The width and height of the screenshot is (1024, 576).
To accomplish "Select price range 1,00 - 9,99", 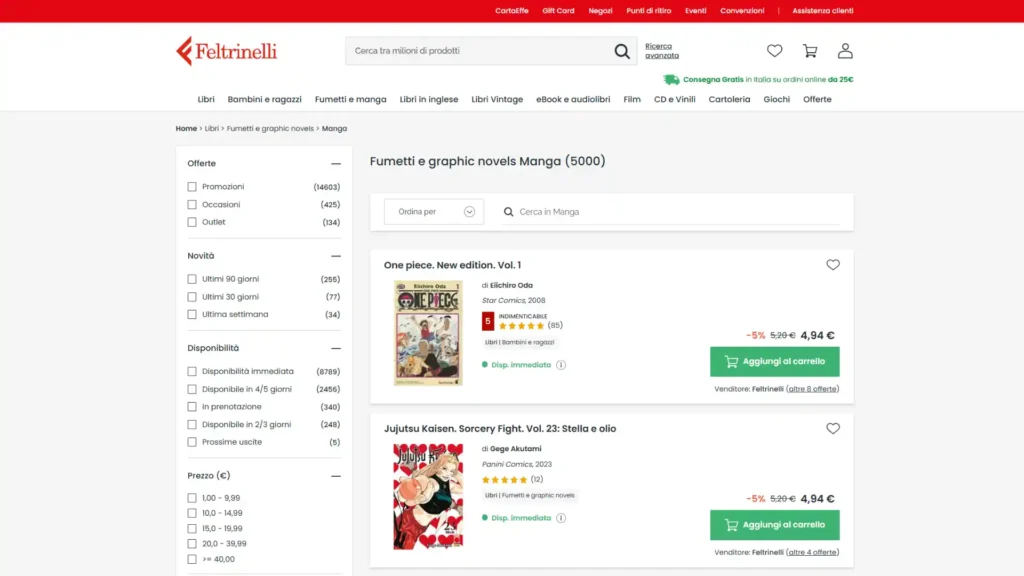I will pyautogui.click(x=192, y=498).
